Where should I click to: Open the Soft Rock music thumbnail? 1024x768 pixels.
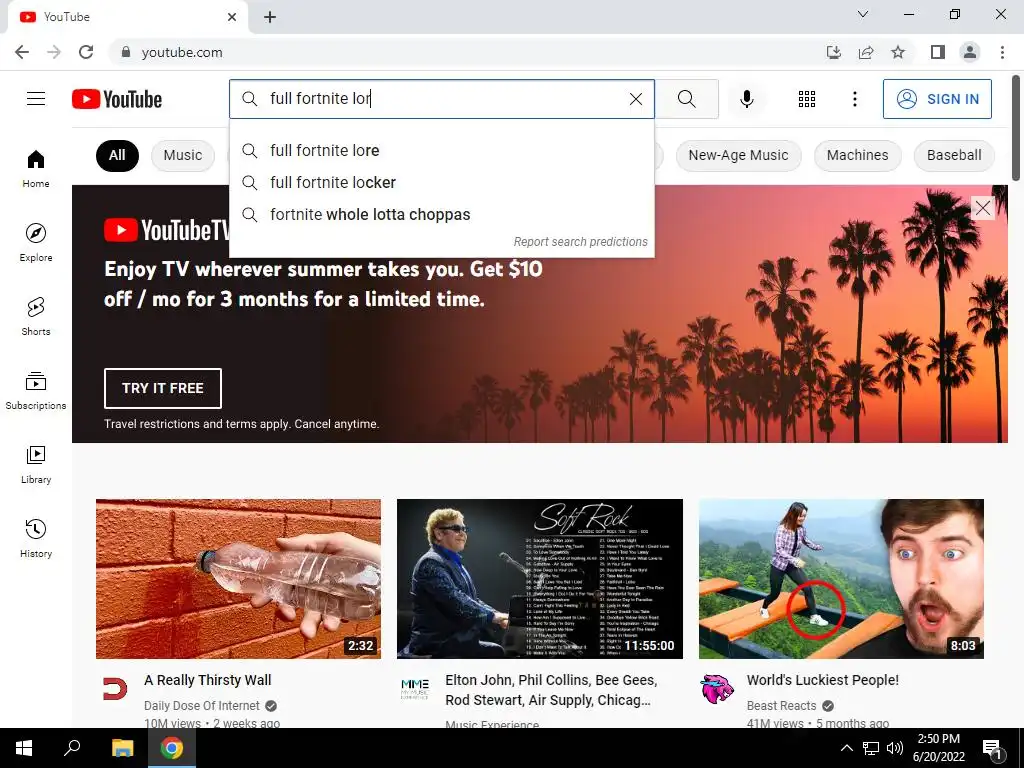coord(539,579)
